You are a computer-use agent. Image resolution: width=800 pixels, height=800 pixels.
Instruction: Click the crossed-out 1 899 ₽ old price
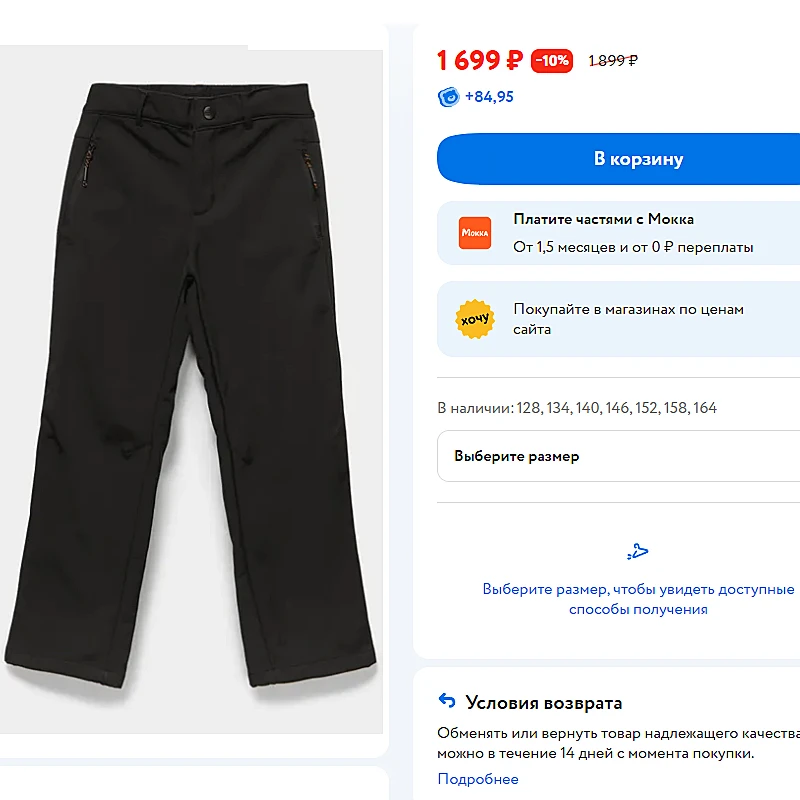coord(613,61)
